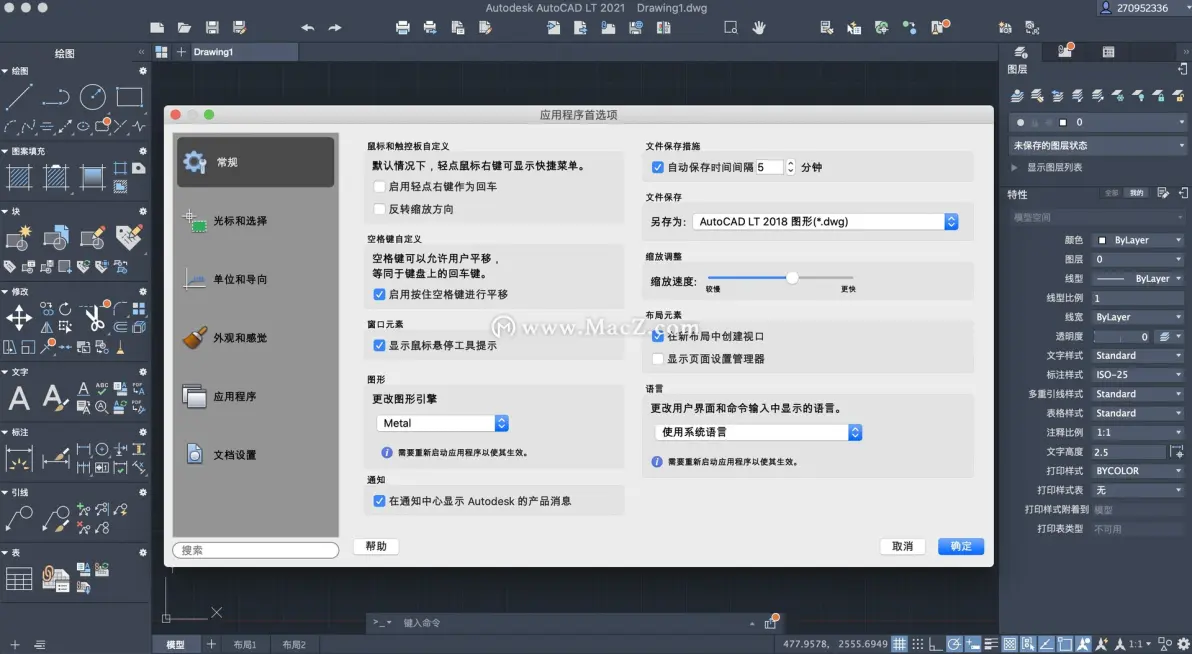This screenshot has height=654, width=1192.
Task: Click the 透明度 slider in properties
Action: point(1121,336)
